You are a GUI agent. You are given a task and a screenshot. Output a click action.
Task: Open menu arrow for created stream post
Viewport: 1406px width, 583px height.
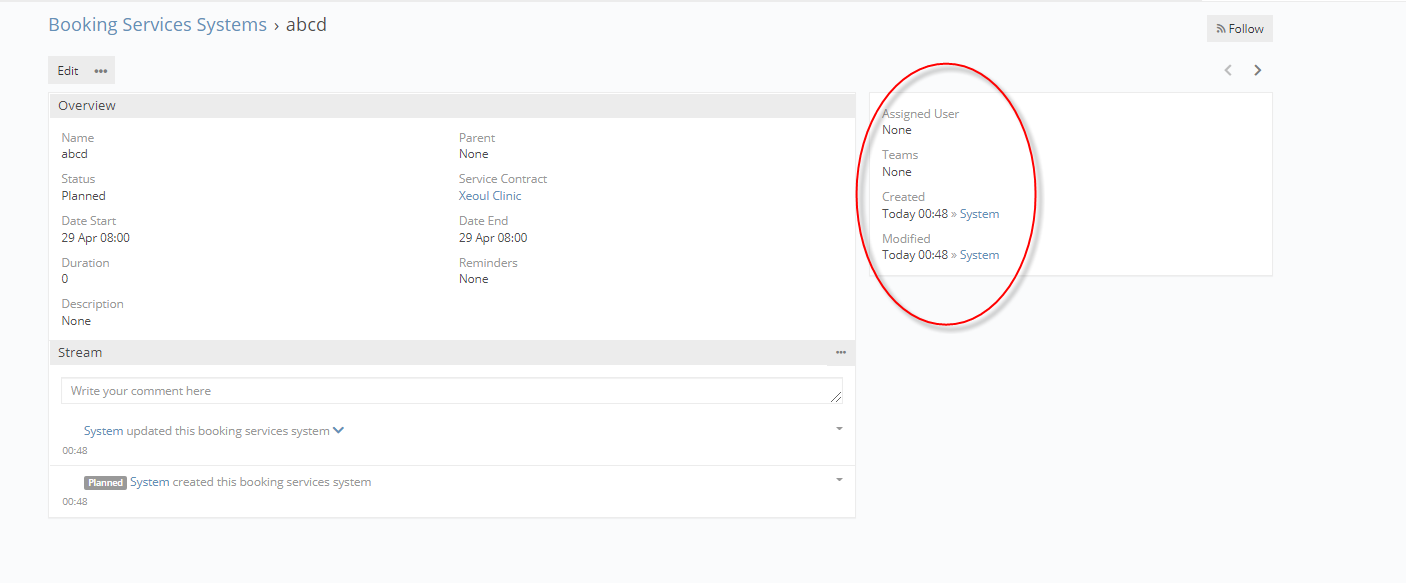[x=839, y=479]
